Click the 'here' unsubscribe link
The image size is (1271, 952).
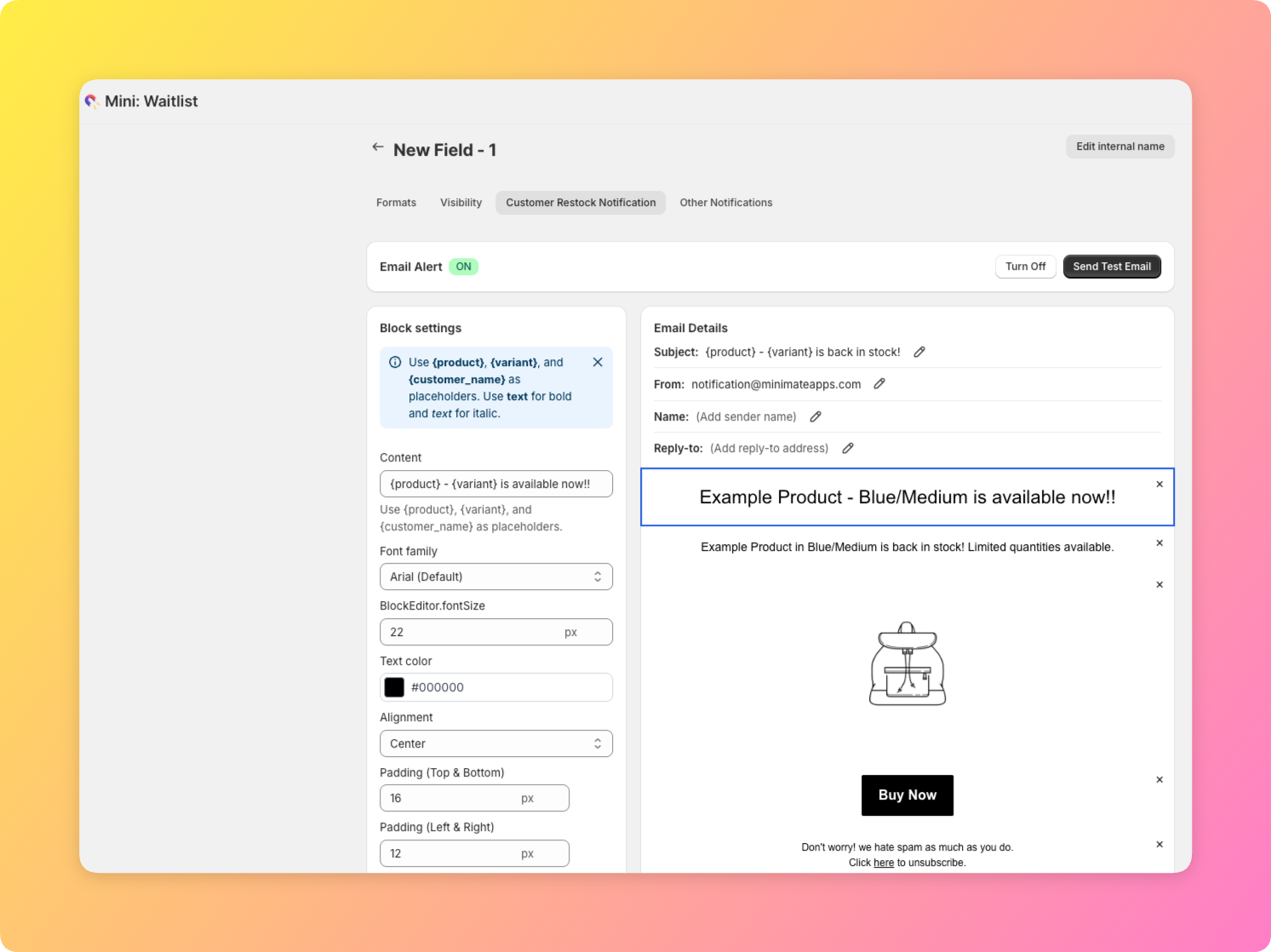[884, 863]
